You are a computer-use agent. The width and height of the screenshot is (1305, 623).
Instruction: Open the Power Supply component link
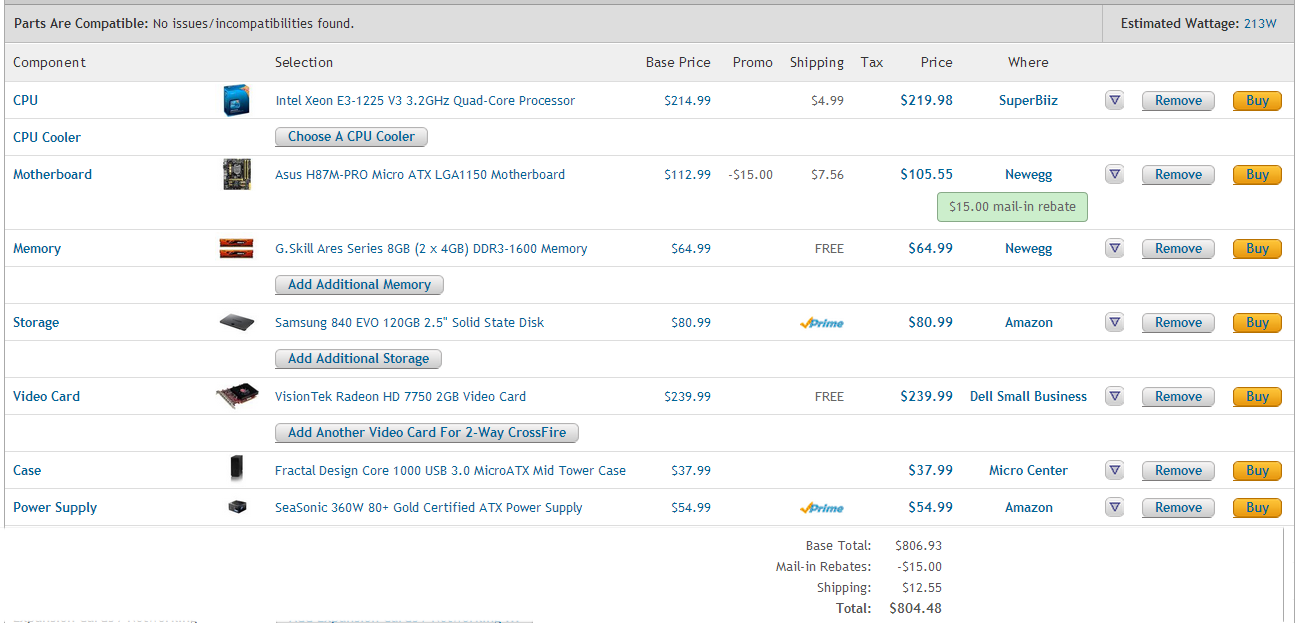pos(55,507)
